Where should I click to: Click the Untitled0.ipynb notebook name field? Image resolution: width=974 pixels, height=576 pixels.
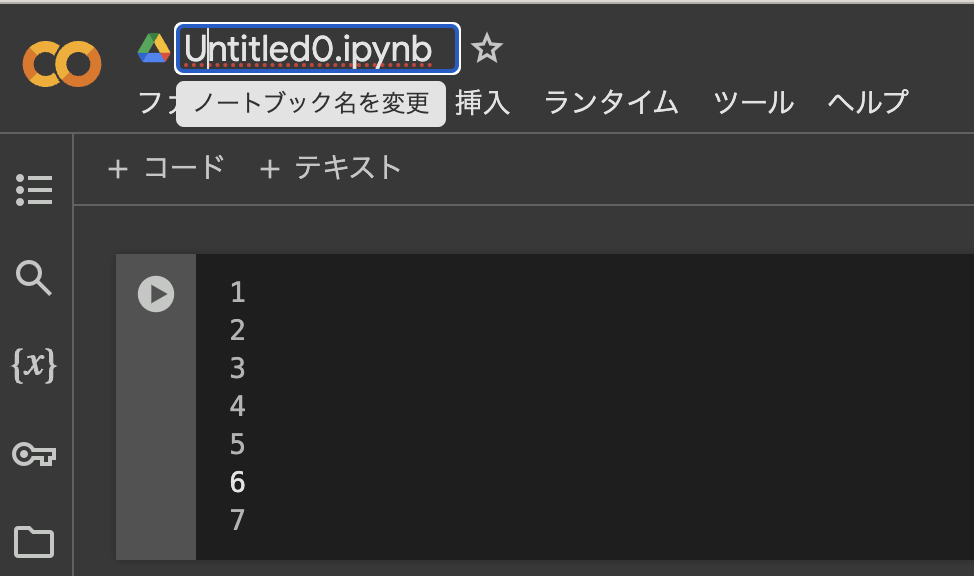coord(317,48)
